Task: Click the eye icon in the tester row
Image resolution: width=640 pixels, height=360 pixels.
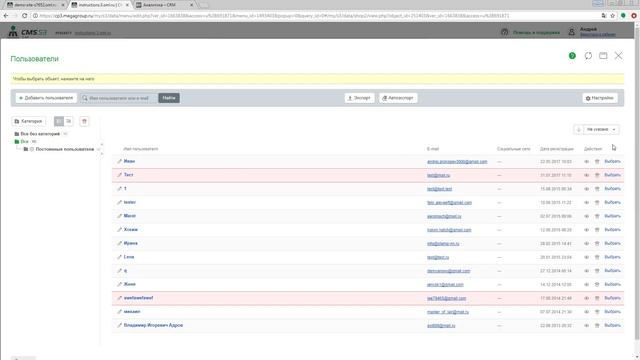Action: [x=587, y=202]
